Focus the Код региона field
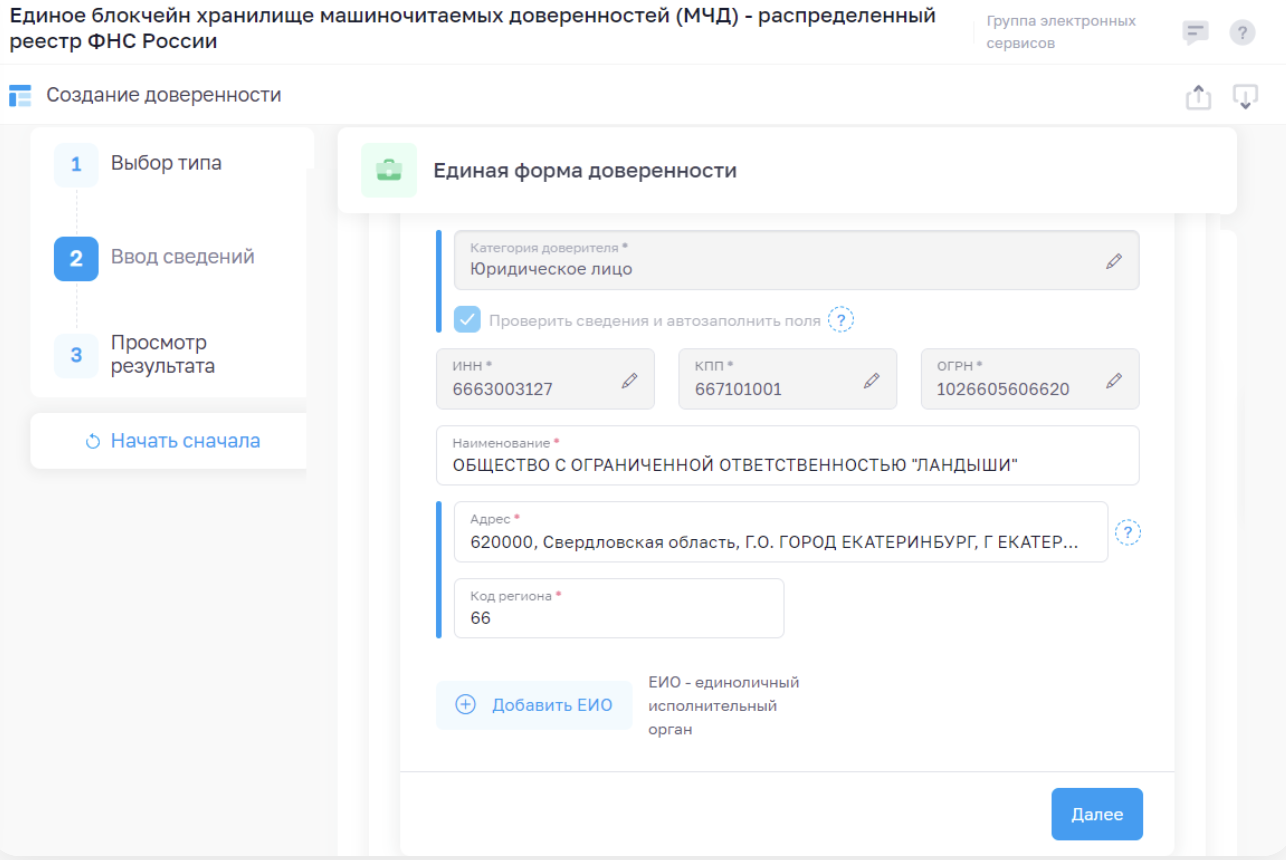The image size is (1286, 860). tap(618, 617)
